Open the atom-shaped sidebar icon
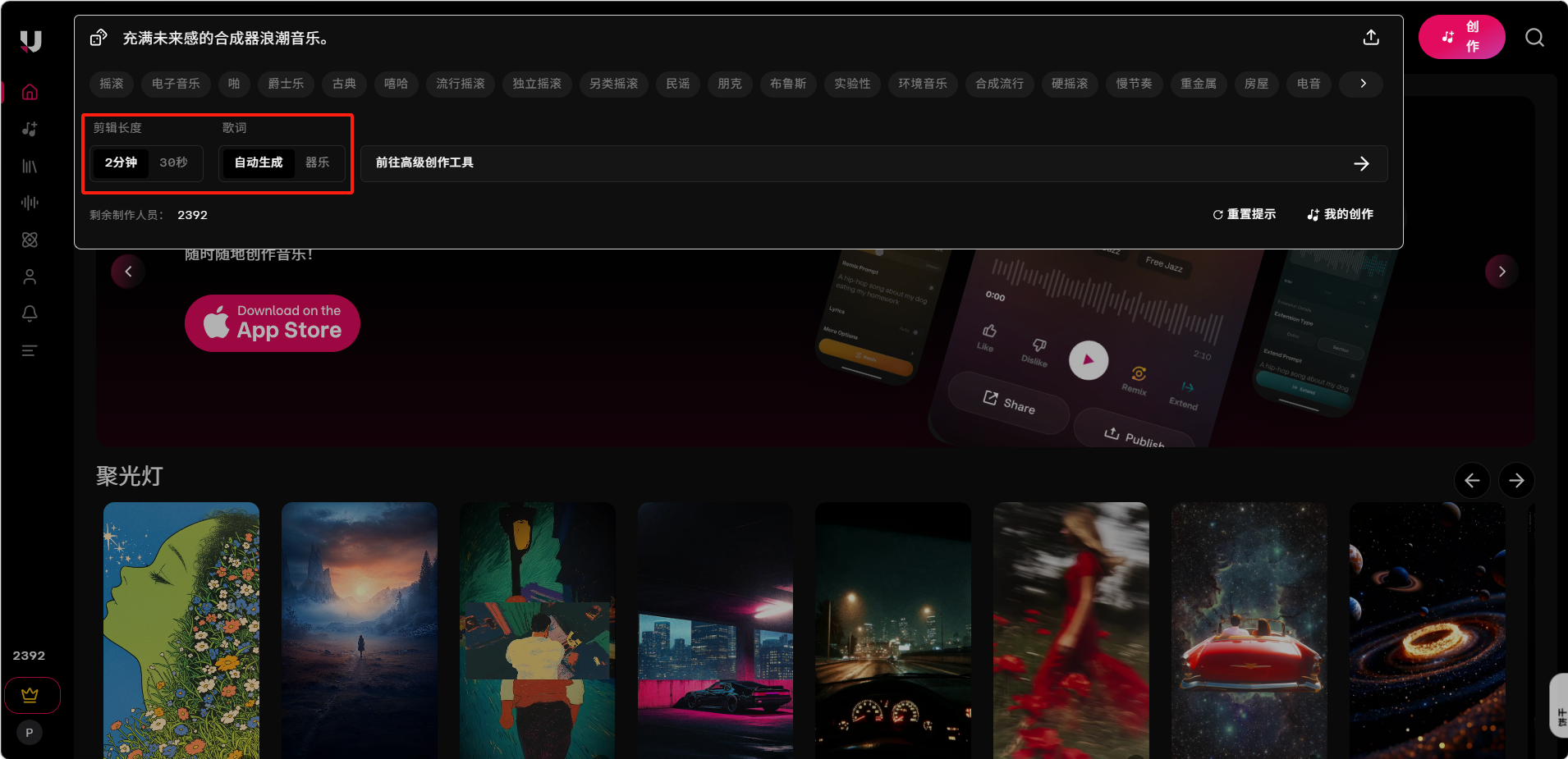 coord(30,240)
